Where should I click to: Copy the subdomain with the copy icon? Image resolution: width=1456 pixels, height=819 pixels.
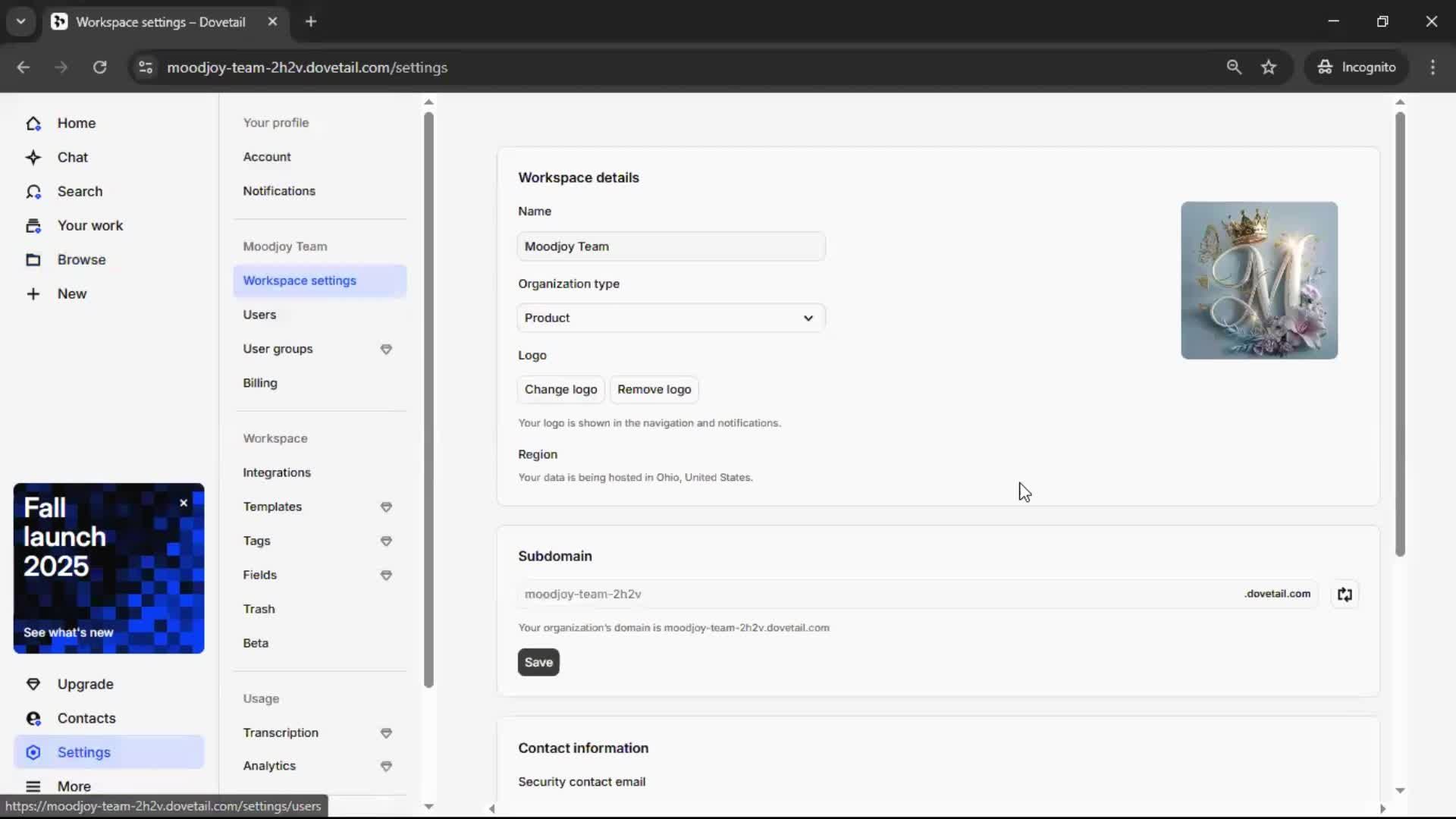pos(1345,594)
